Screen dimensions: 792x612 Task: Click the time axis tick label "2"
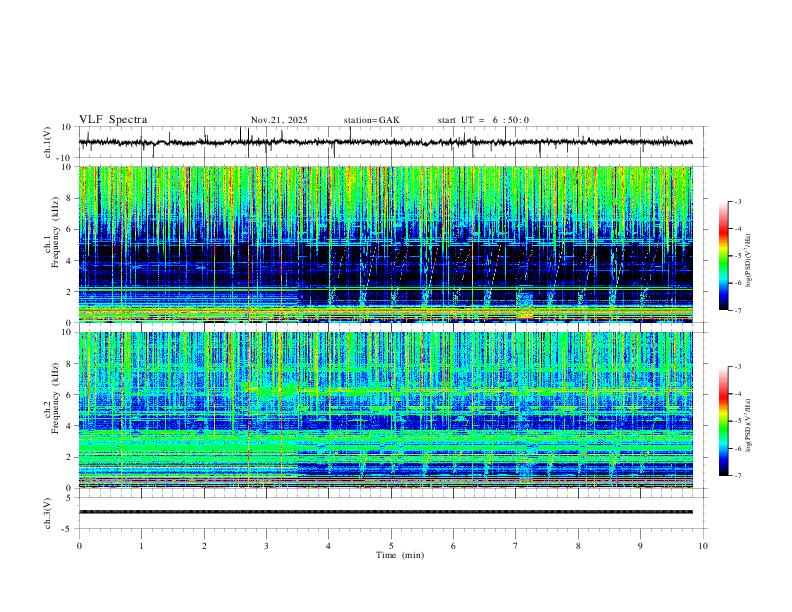tap(204, 546)
